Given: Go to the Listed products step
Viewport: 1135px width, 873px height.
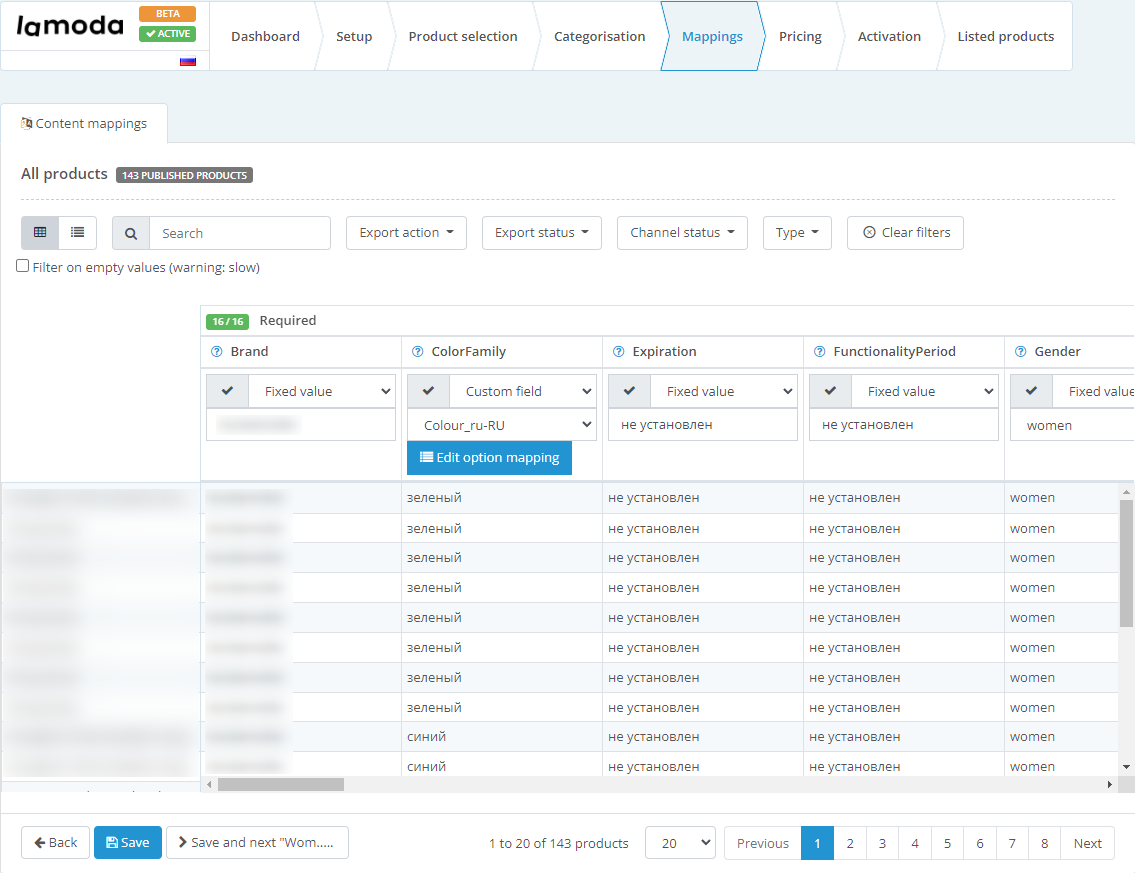Looking at the screenshot, I should click(1005, 36).
